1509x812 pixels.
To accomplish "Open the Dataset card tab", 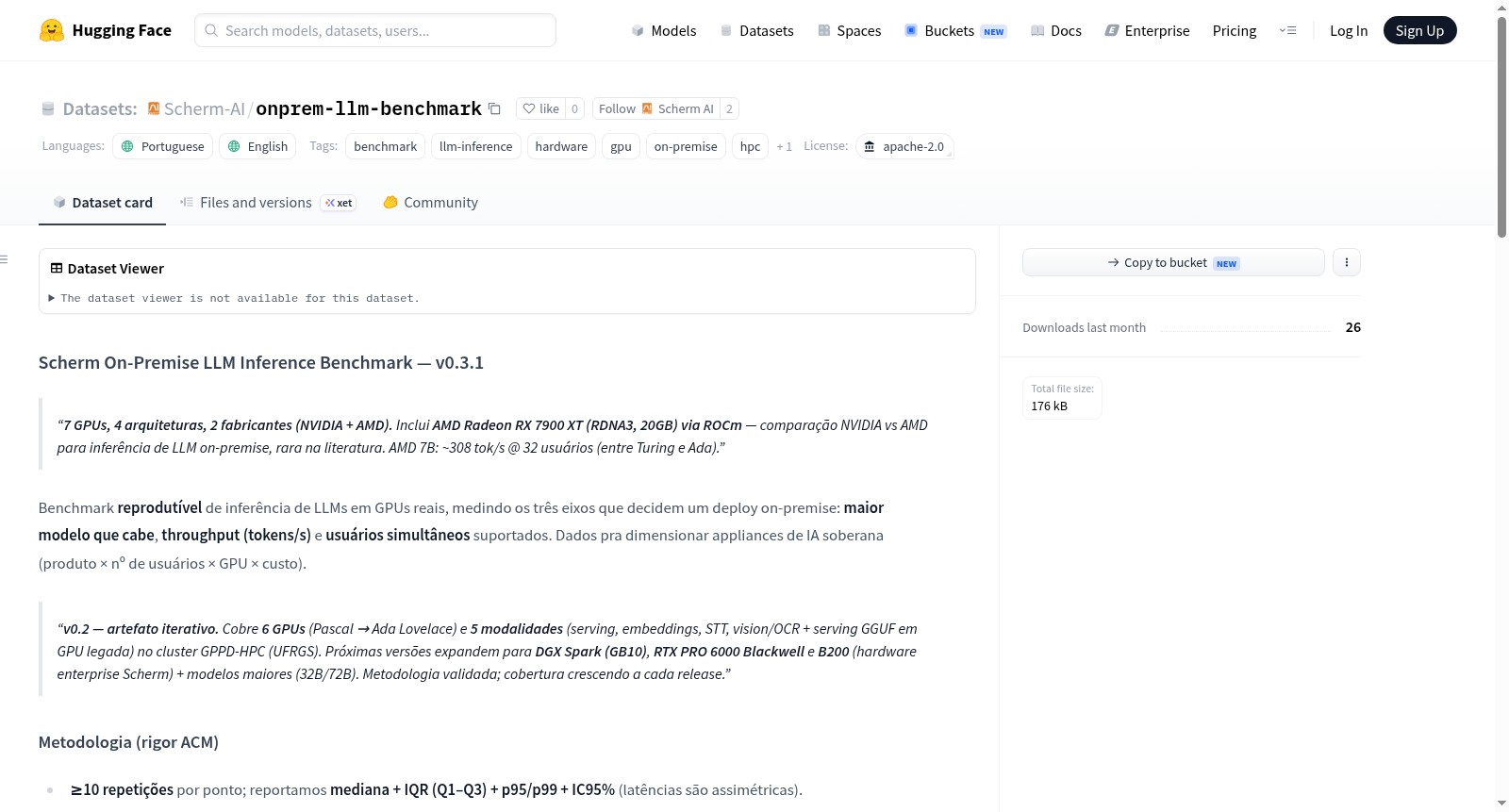I will click(102, 202).
